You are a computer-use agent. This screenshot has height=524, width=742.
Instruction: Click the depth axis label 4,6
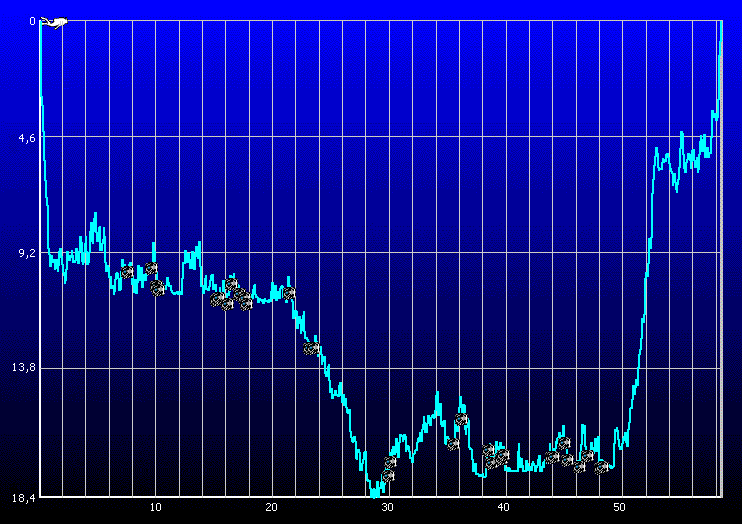(x=27, y=138)
